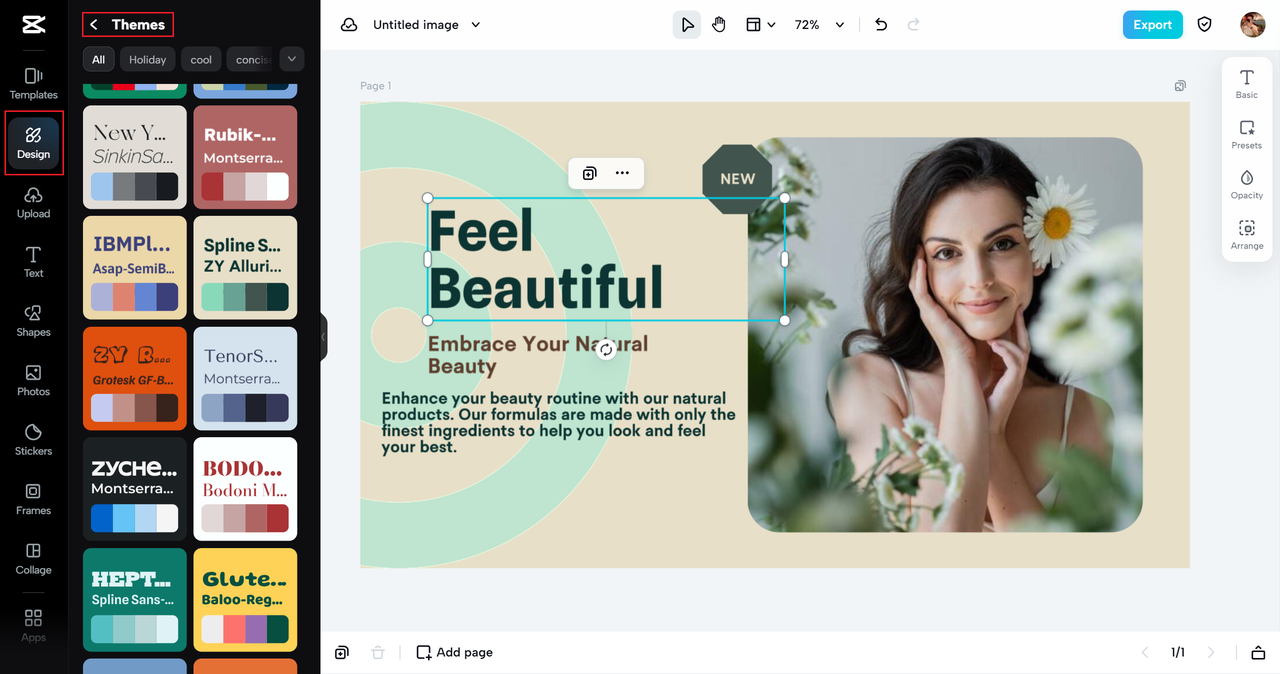Open text Presets
Screen dimensions: 1280x674
1247,134
